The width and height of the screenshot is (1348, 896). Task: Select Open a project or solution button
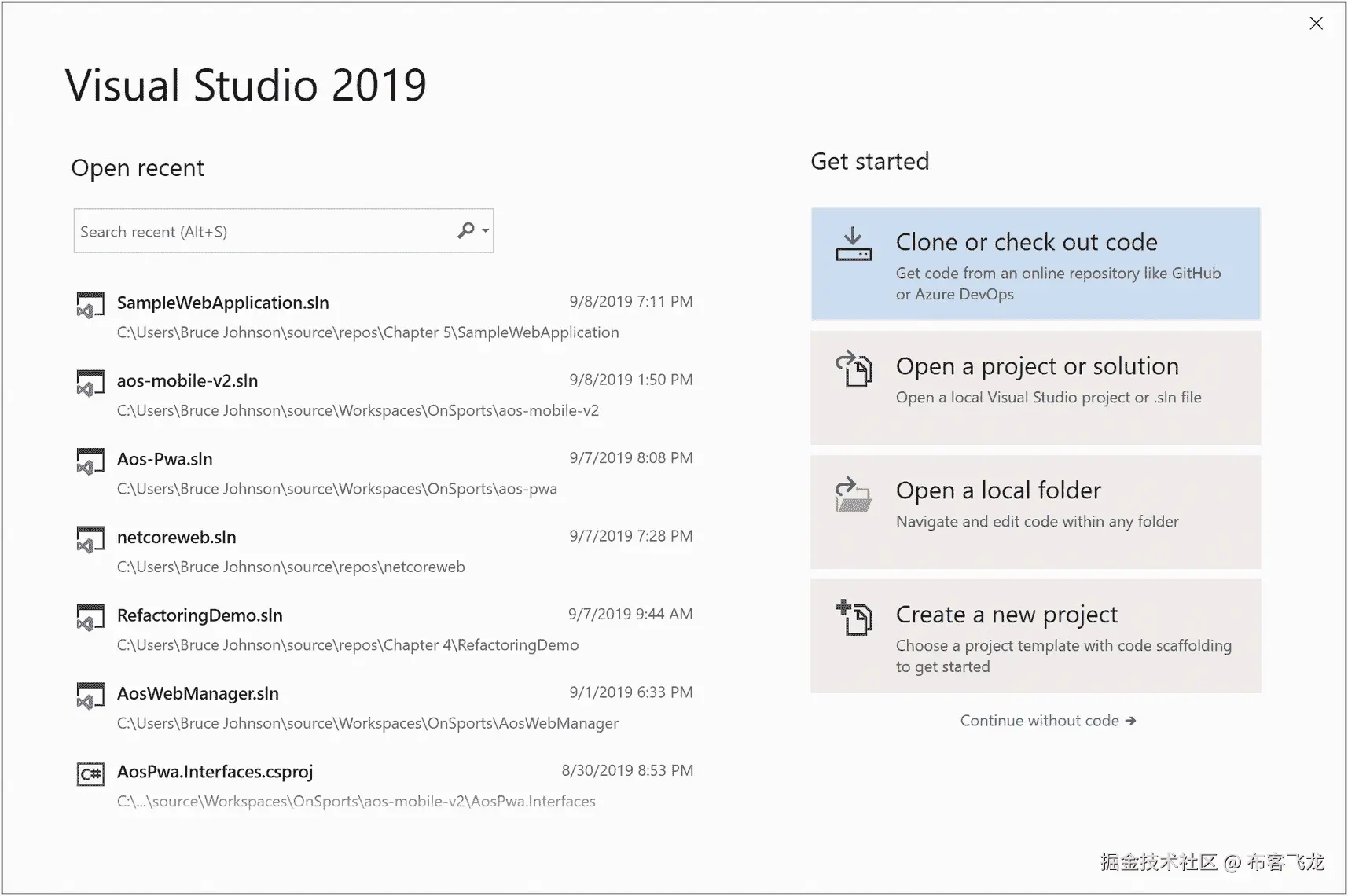coord(1035,388)
